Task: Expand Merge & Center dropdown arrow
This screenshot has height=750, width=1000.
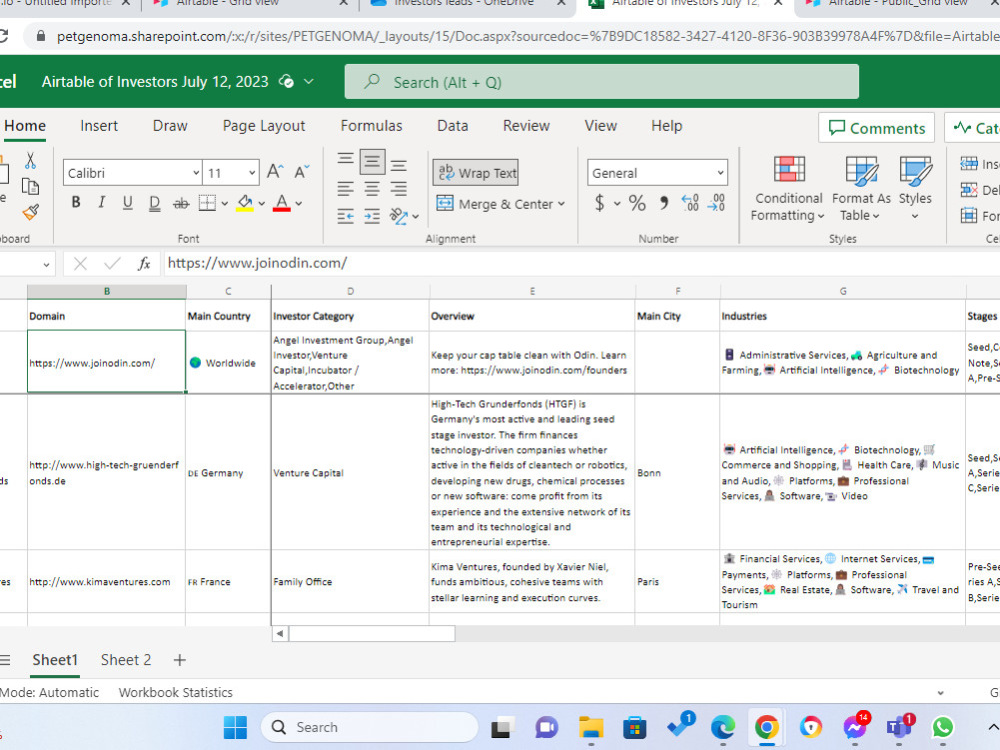Action: (x=561, y=204)
